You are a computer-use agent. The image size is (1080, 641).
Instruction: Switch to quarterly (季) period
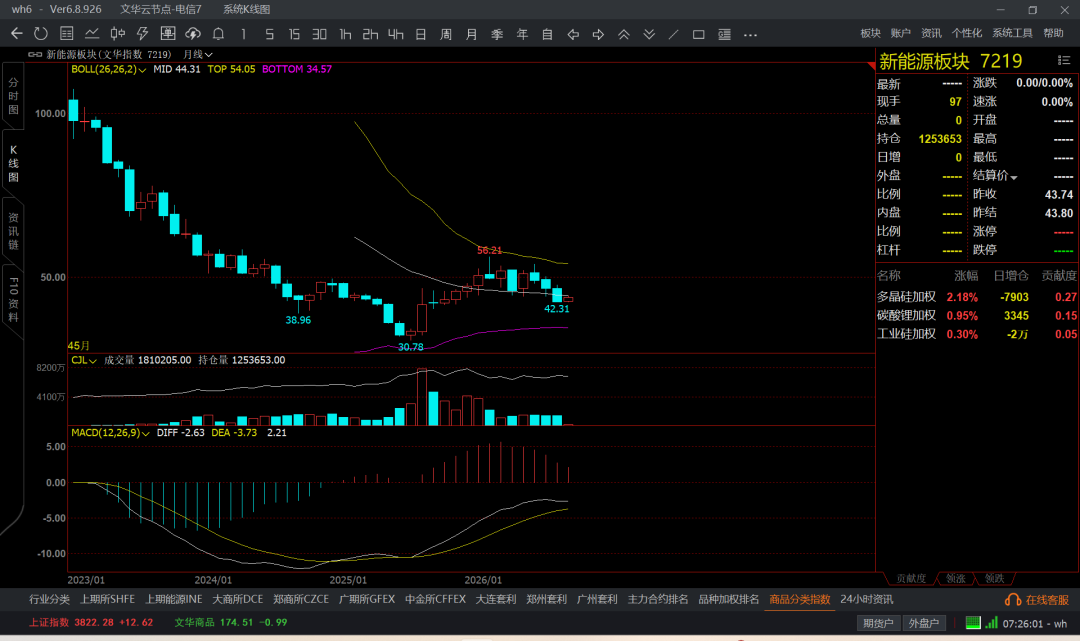(497, 34)
